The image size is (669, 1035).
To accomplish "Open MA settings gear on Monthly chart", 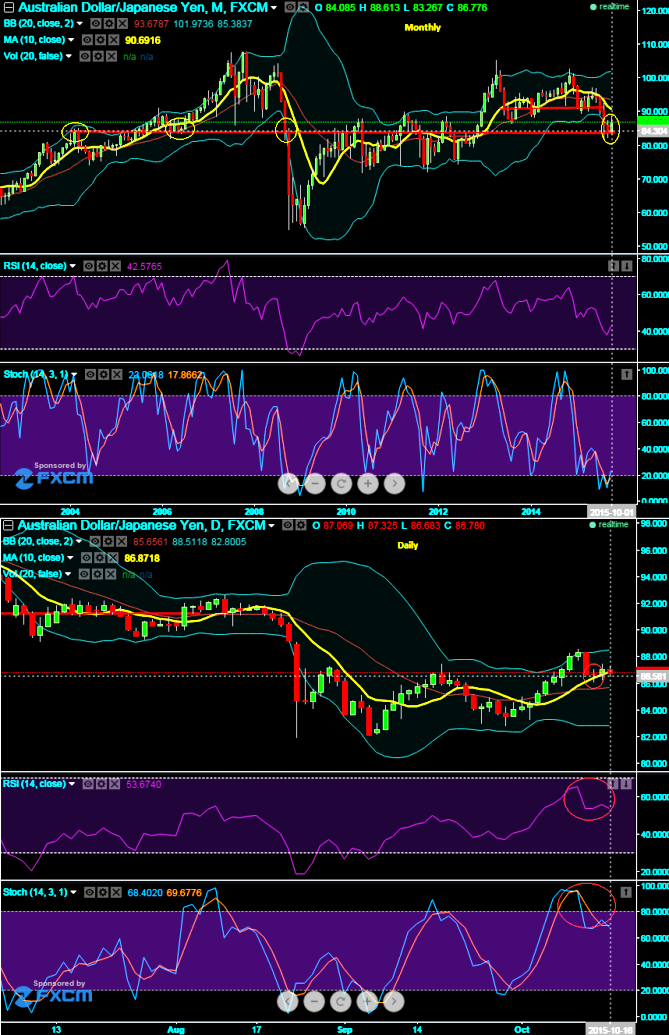I will [x=100, y=40].
